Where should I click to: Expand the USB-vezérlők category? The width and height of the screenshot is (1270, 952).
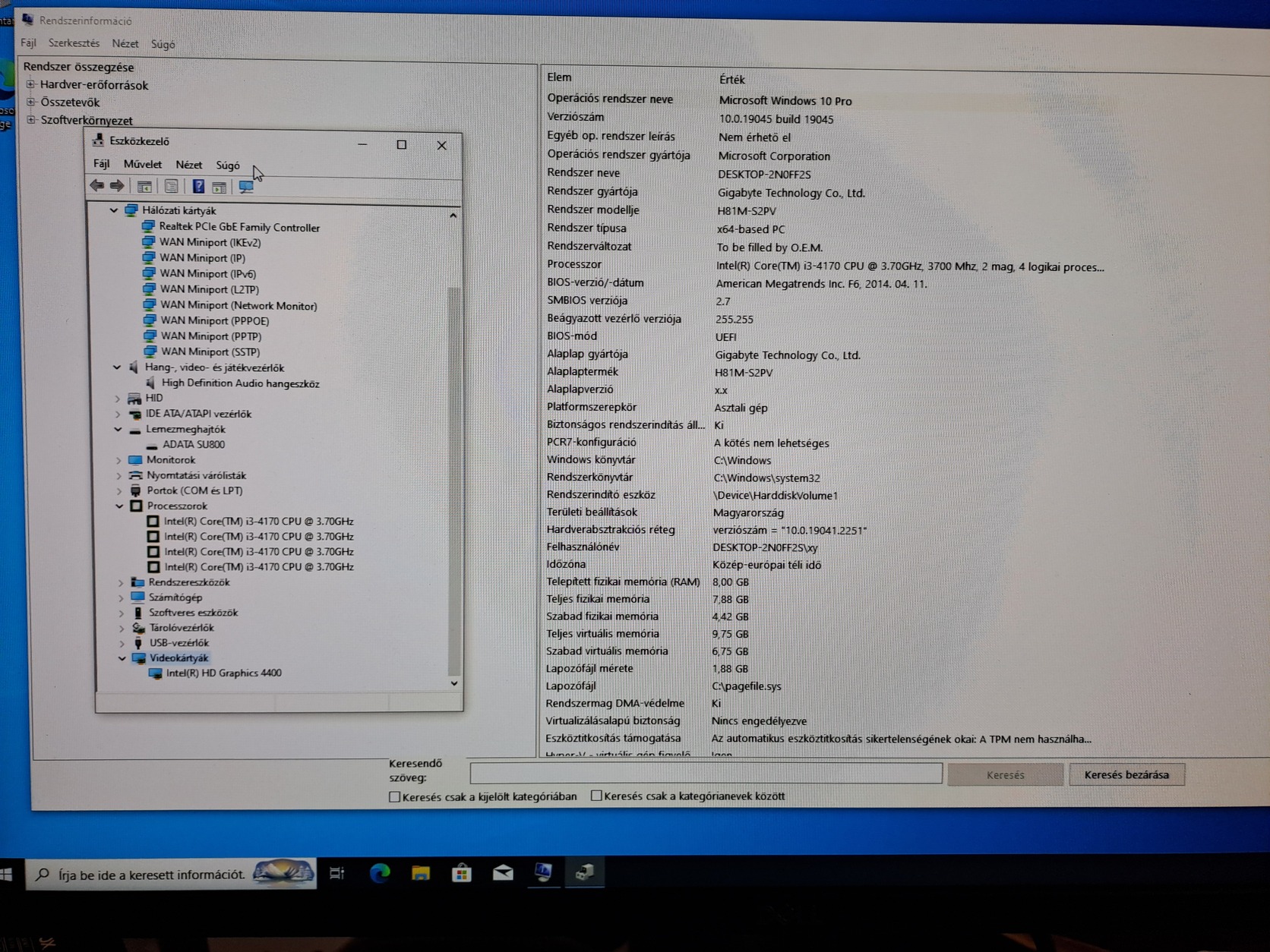(x=122, y=643)
